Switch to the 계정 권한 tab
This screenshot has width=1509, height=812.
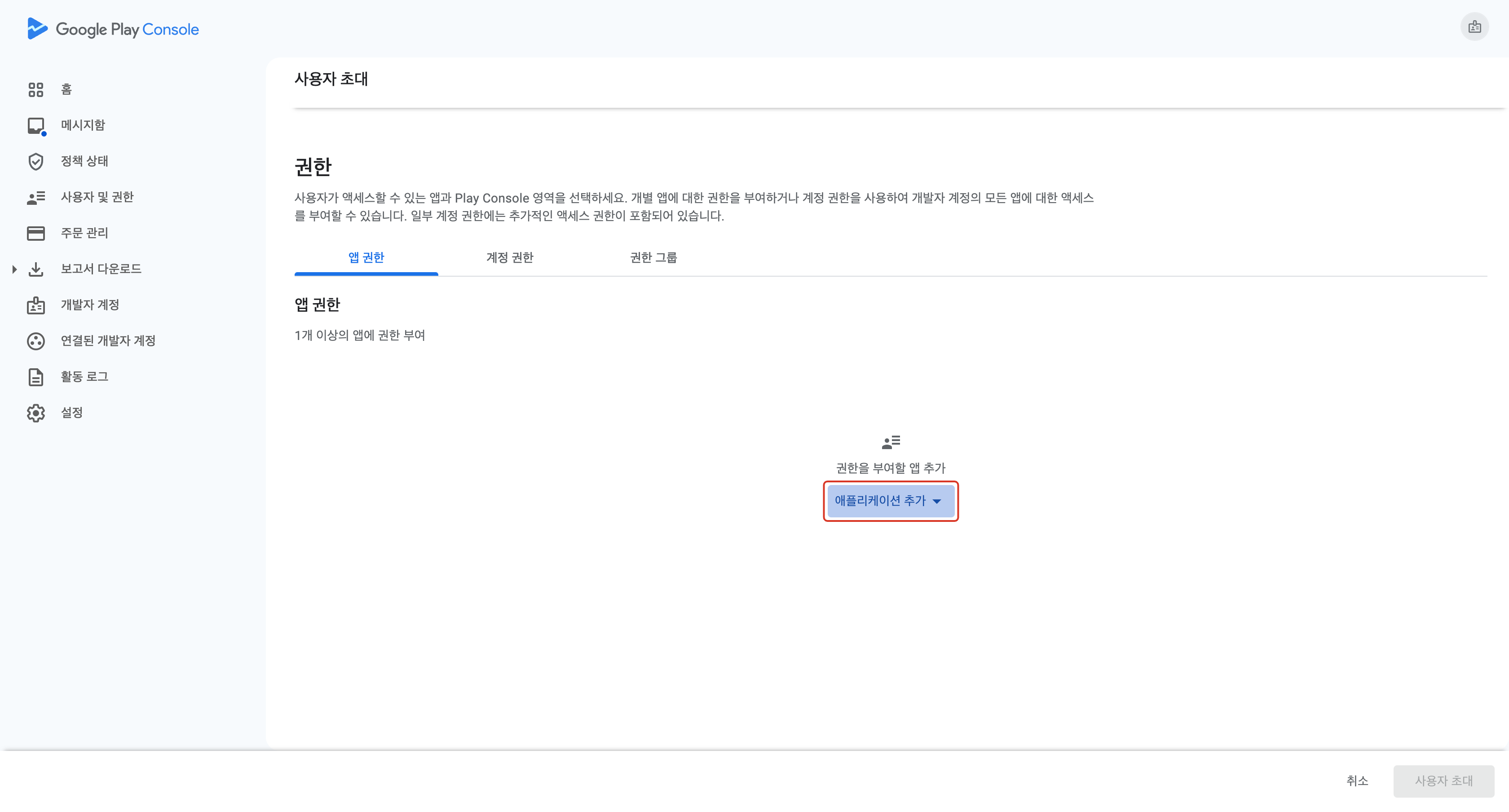tap(509, 258)
